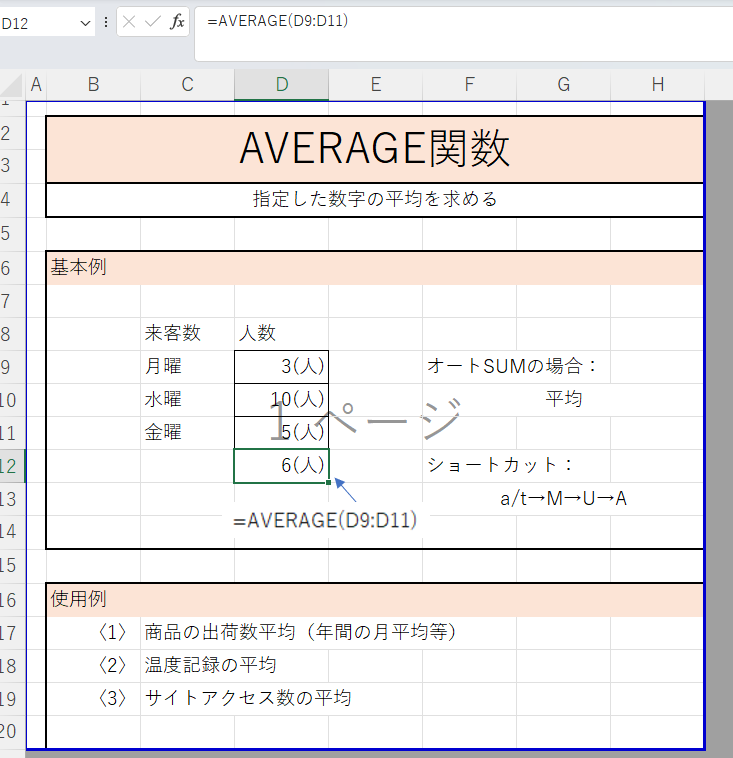Screen dimensions: 733x758
Task: Select the cell containing 6(人) average result
Action: [x=281, y=466]
